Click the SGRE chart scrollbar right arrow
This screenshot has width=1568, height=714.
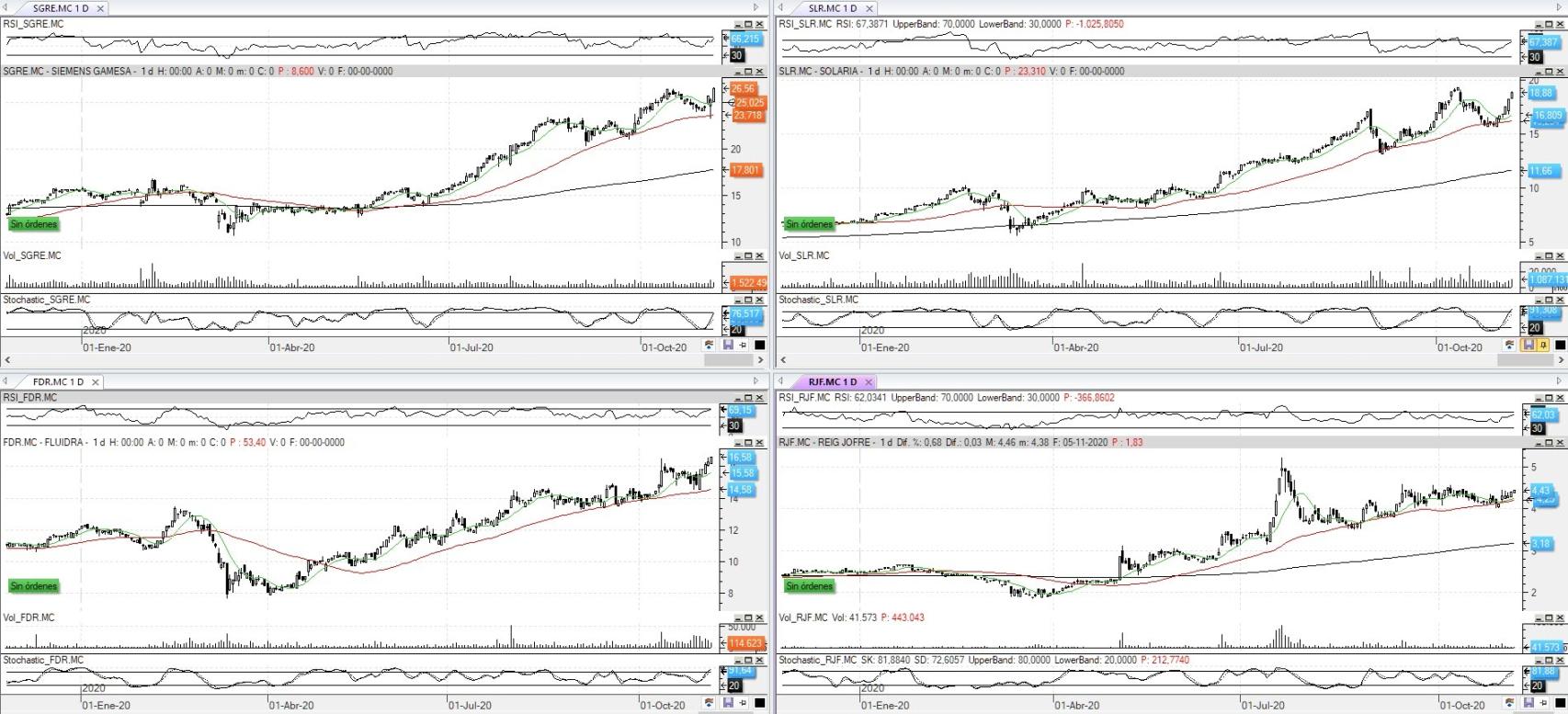[x=760, y=360]
